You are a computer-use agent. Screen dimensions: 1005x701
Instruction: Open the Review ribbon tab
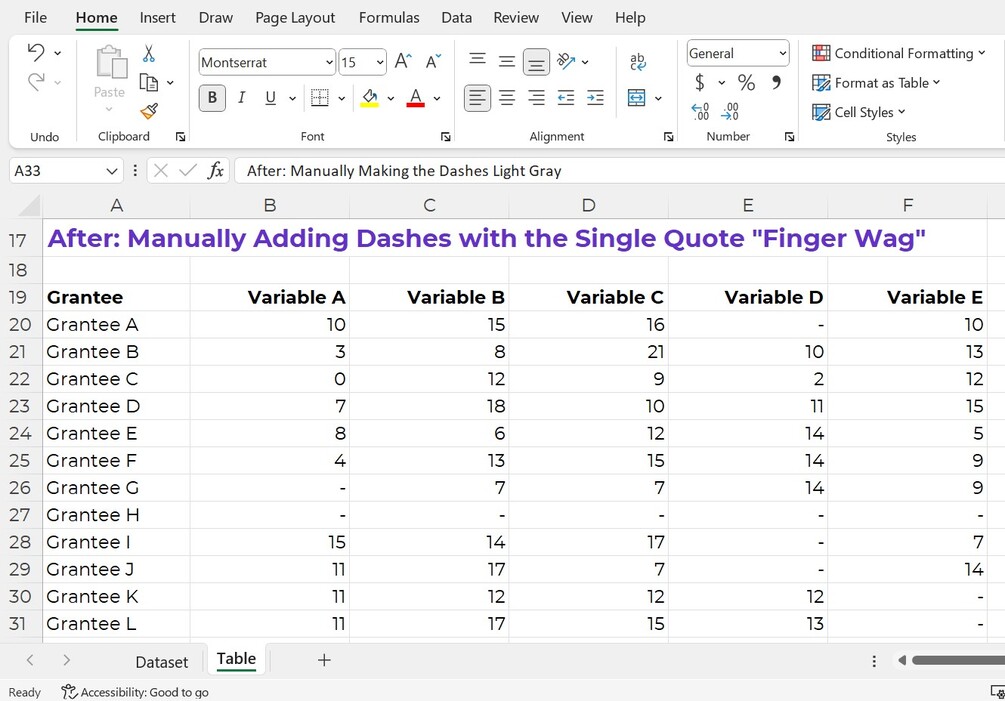516,18
